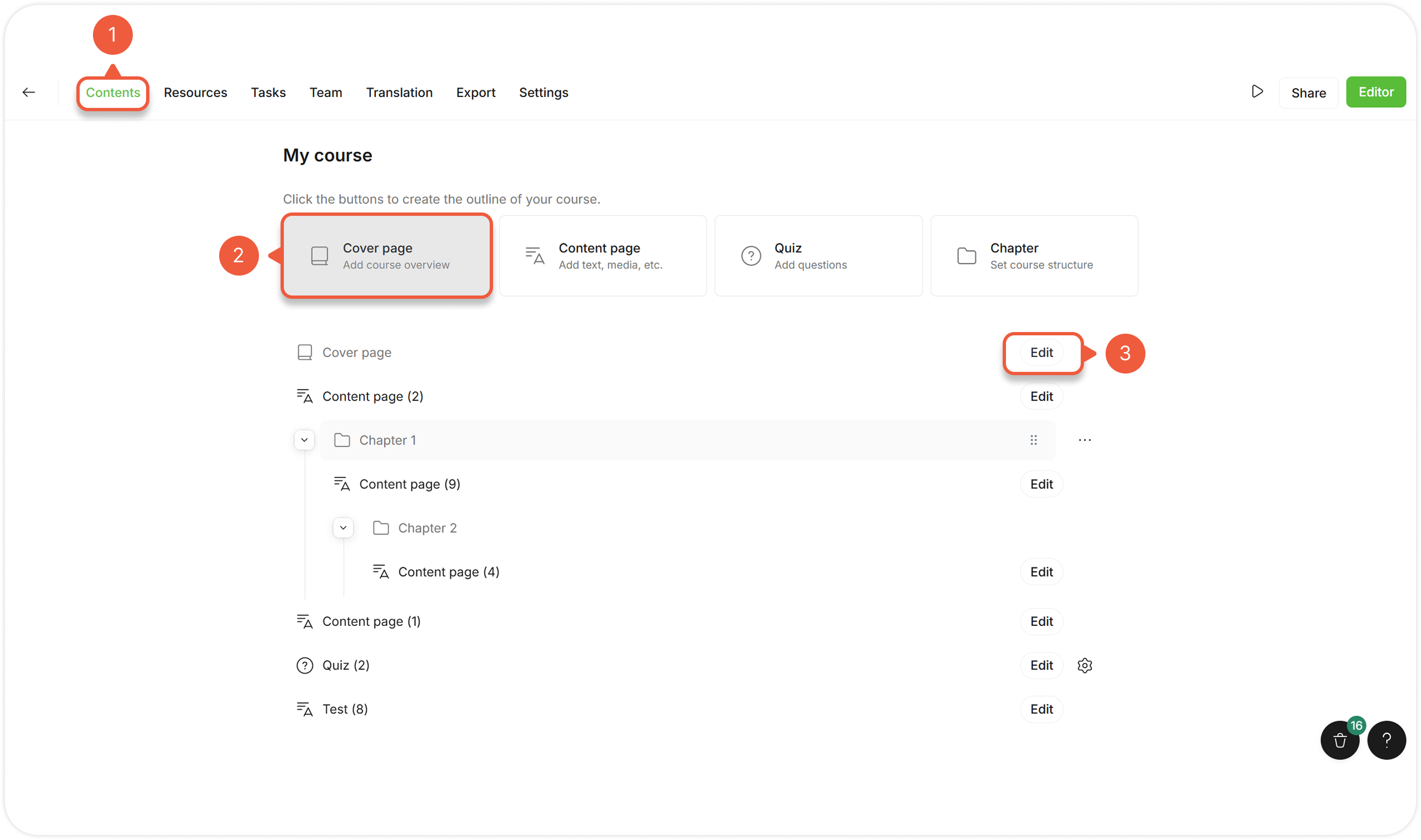This screenshot has height=840, width=1421.
Task: Add a Content page via its card
Action: (x=602, y=256)
